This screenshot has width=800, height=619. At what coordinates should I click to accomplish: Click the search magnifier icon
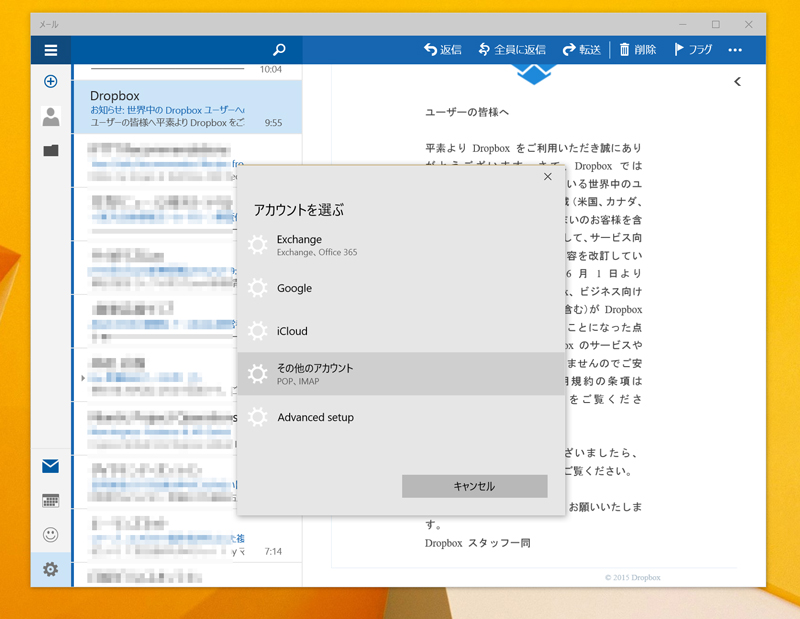tap(279, 50)
